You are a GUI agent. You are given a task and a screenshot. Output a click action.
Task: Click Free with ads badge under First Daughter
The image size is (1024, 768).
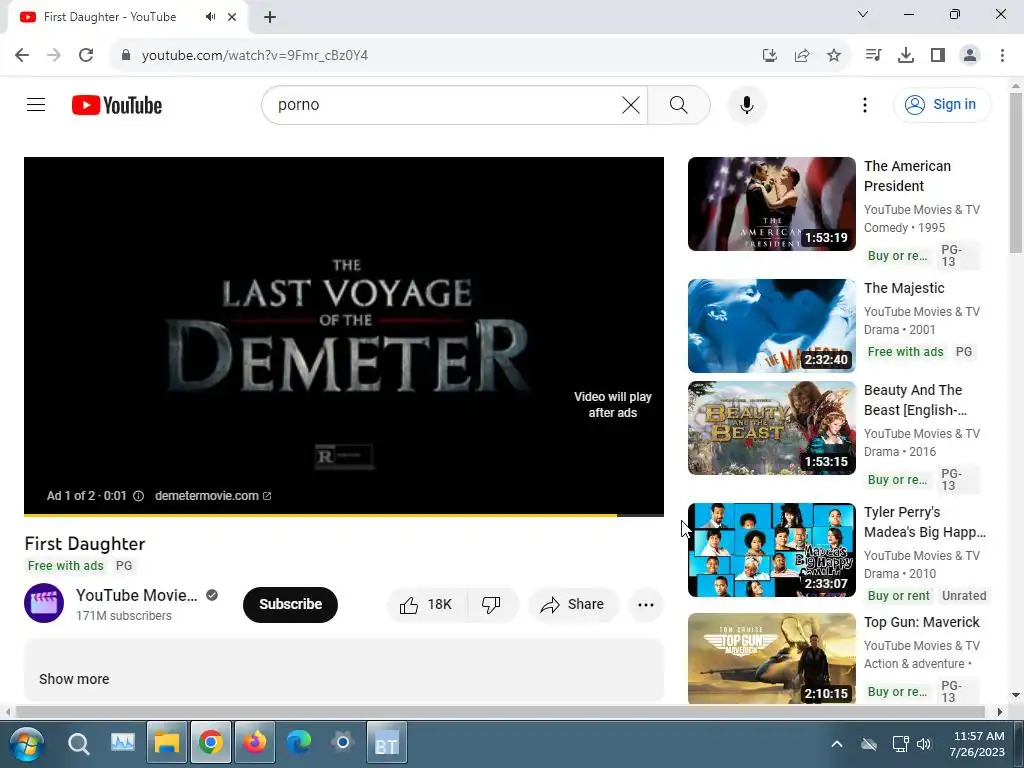click(x=65, y=566)
